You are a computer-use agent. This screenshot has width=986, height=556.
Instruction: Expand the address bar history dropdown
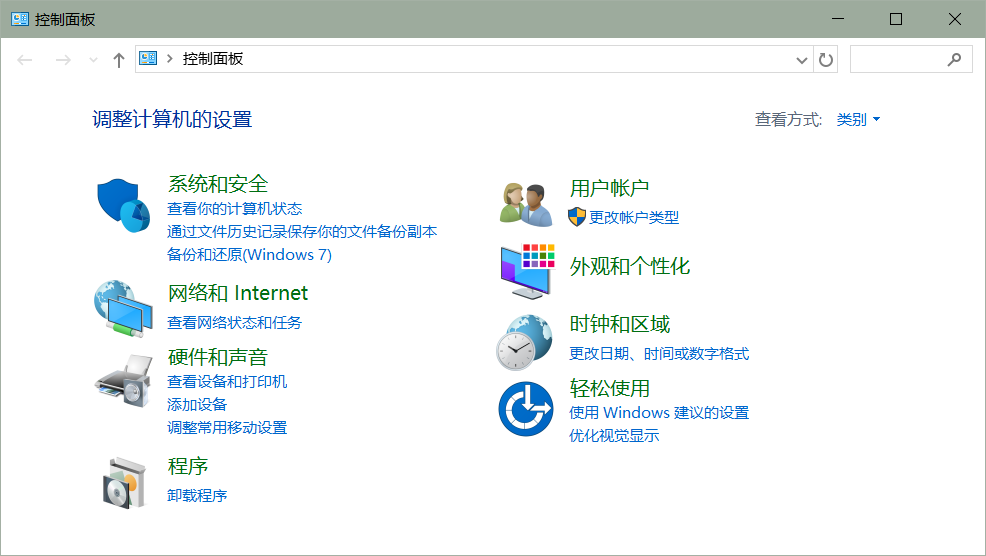click(802, 60)
